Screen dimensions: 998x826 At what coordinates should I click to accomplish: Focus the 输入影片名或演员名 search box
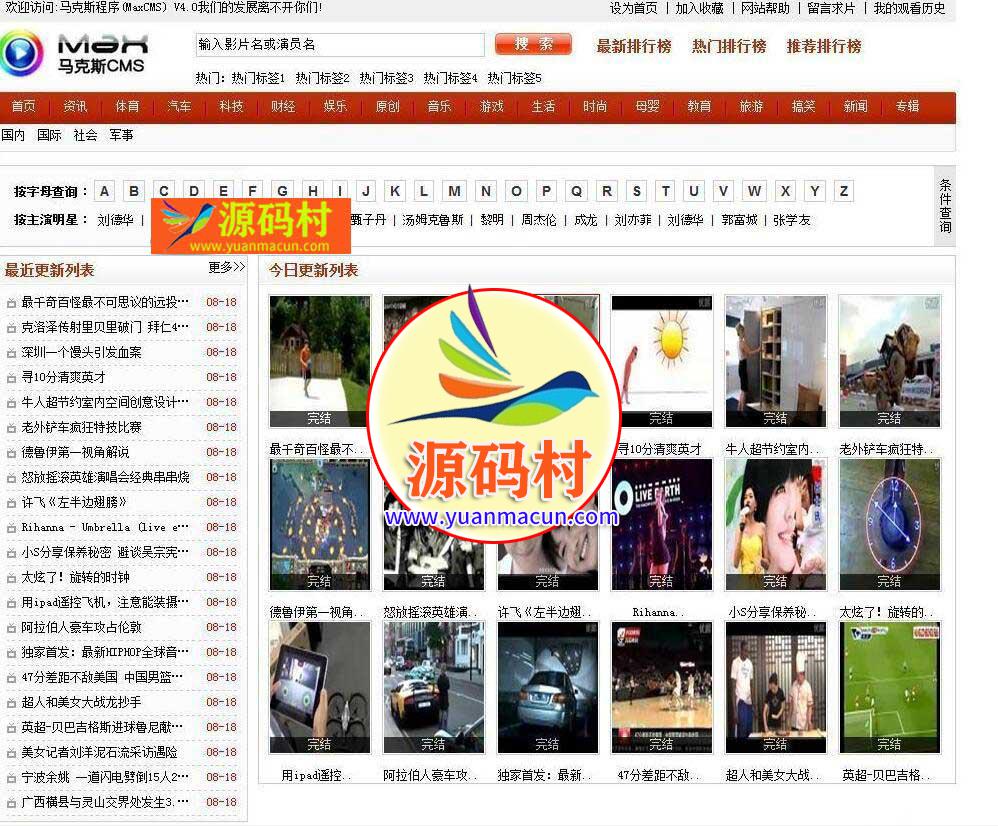pos(339,45)
